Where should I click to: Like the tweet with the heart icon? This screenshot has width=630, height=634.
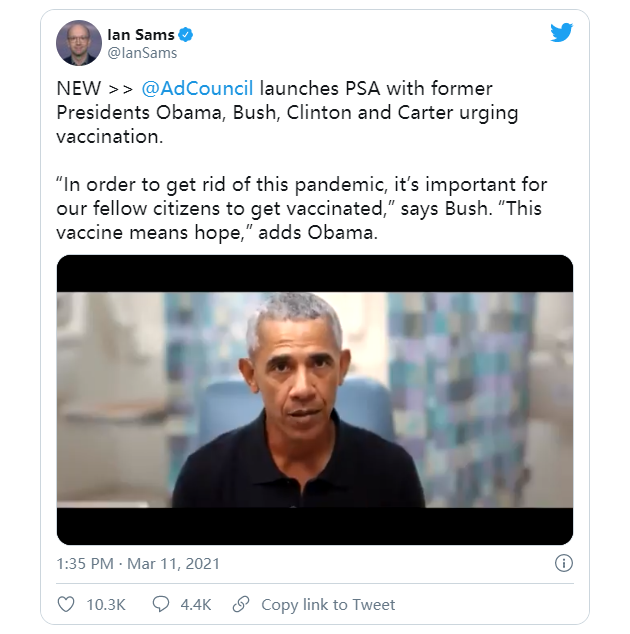(x=66, y=604)
